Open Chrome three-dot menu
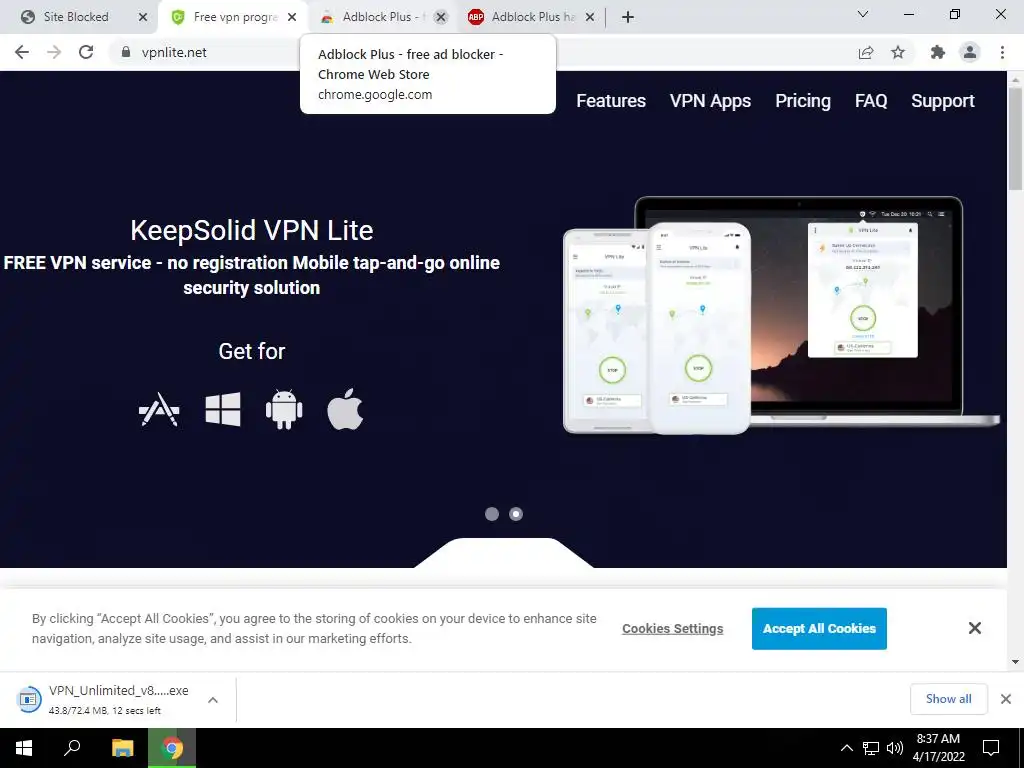This screenshot has width=1024, height=768. [x=1002, y=52]
